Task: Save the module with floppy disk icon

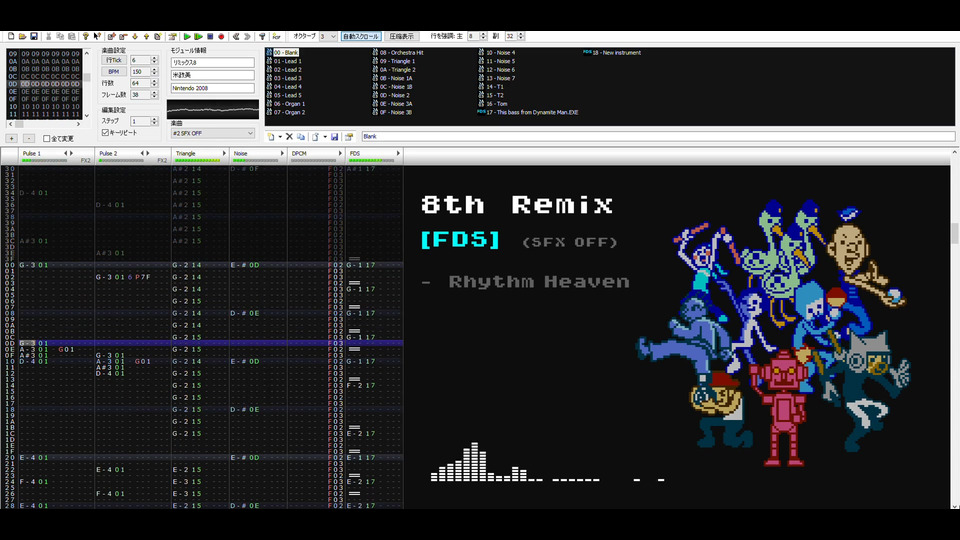Action: [34, 37]
